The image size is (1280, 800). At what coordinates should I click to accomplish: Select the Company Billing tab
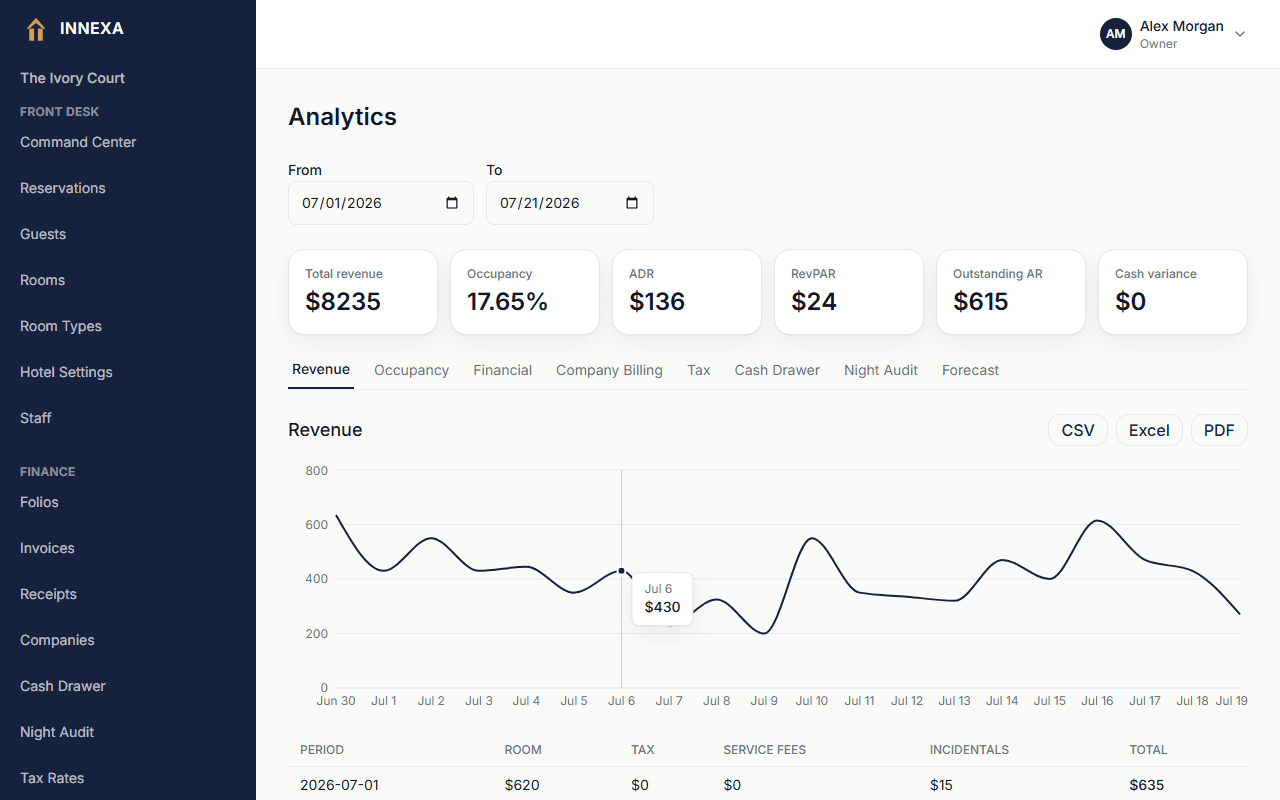pyautogui.click(x=609, y=370)
